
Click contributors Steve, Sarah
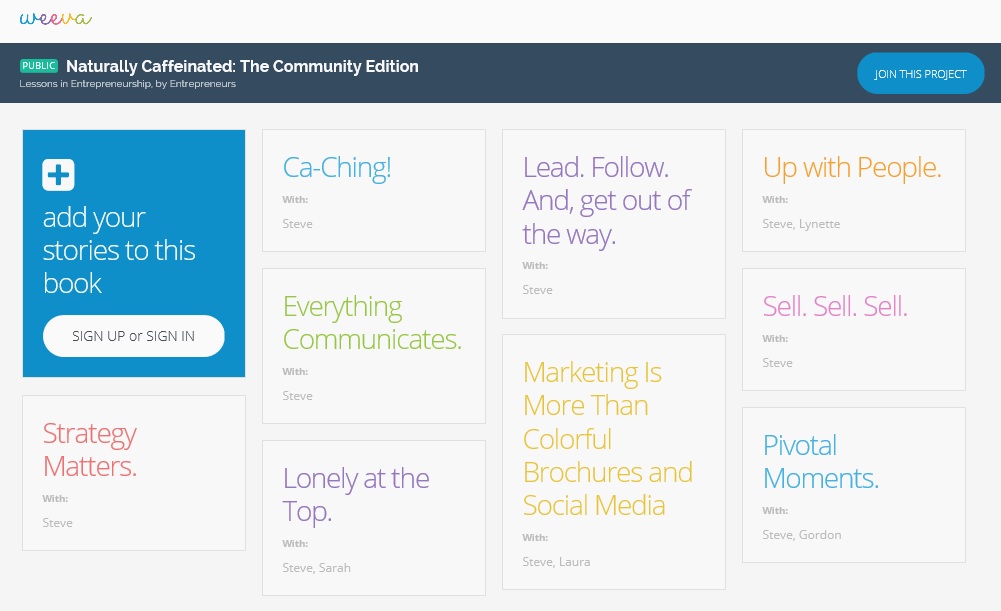316,568
